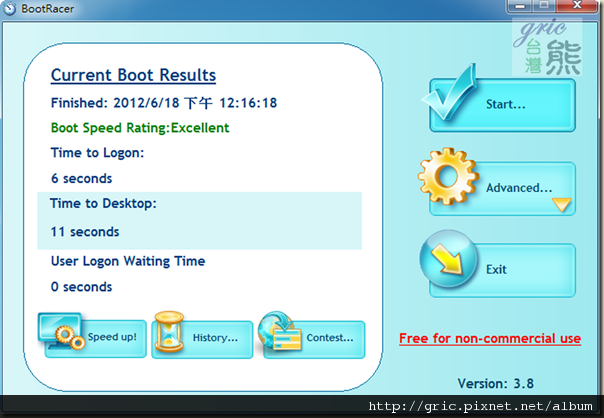Start a boot time test

502,106
